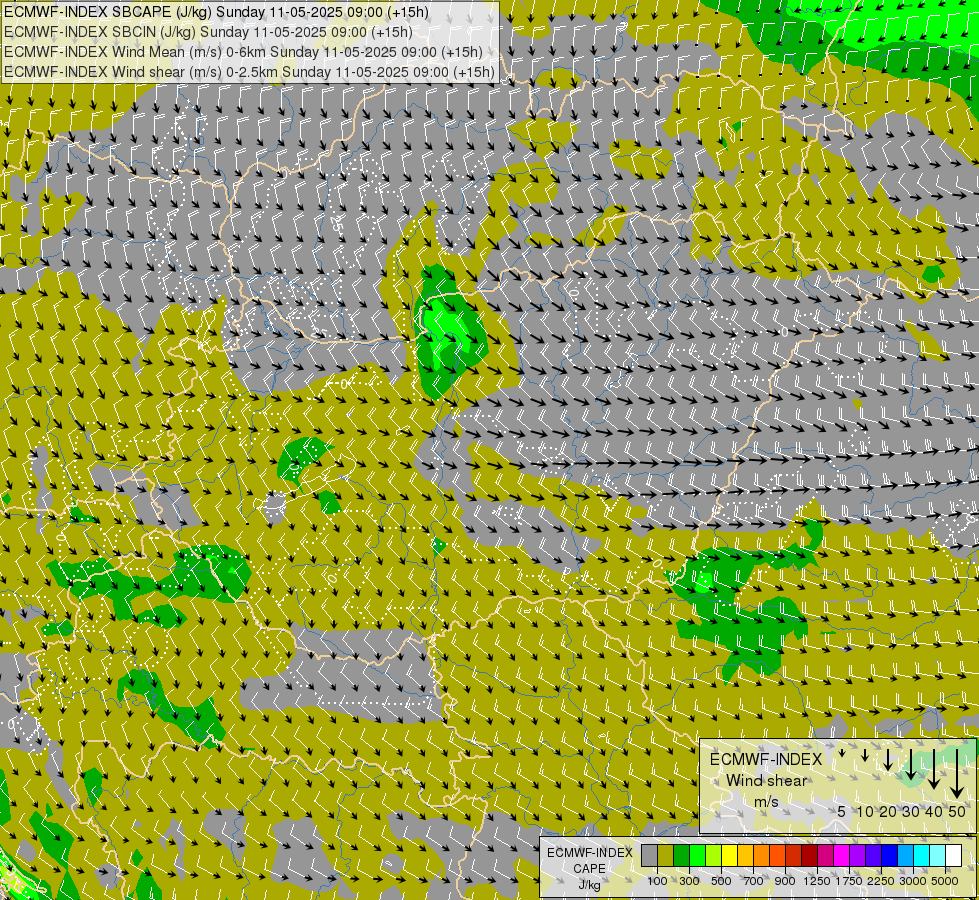The width and height of the screenshot is (979, 900).
Task: Pick the bright green CAPE legend swatch
Action: 697,855
